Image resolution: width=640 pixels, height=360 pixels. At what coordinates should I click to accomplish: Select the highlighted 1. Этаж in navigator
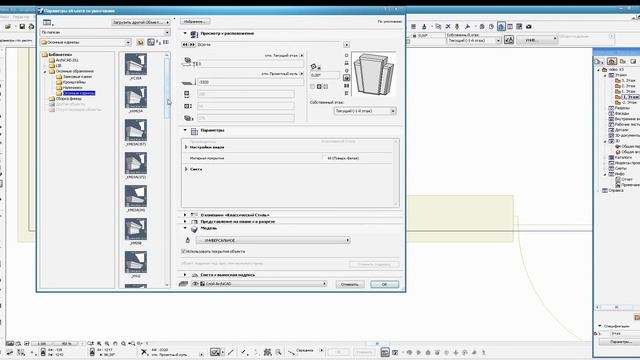630,97
